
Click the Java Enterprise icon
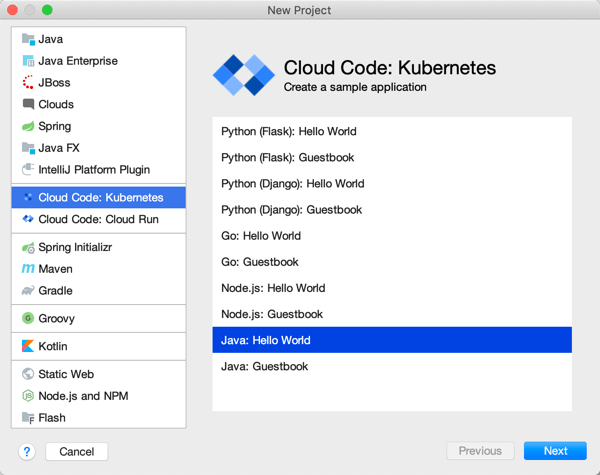(x=28, y=61)
